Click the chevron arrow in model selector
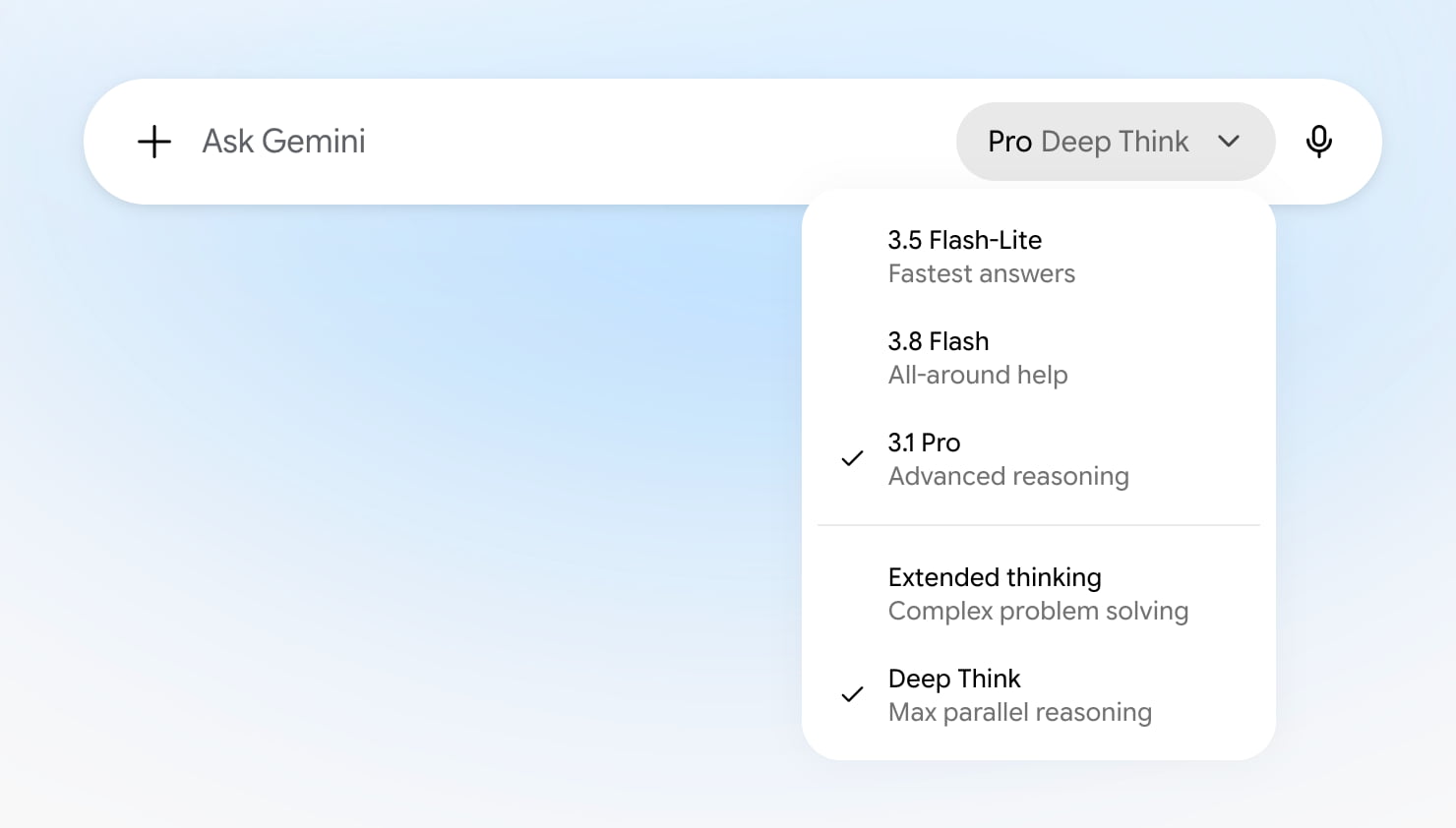Screen dimensions: 1456x828 (x=1228, y=142)
